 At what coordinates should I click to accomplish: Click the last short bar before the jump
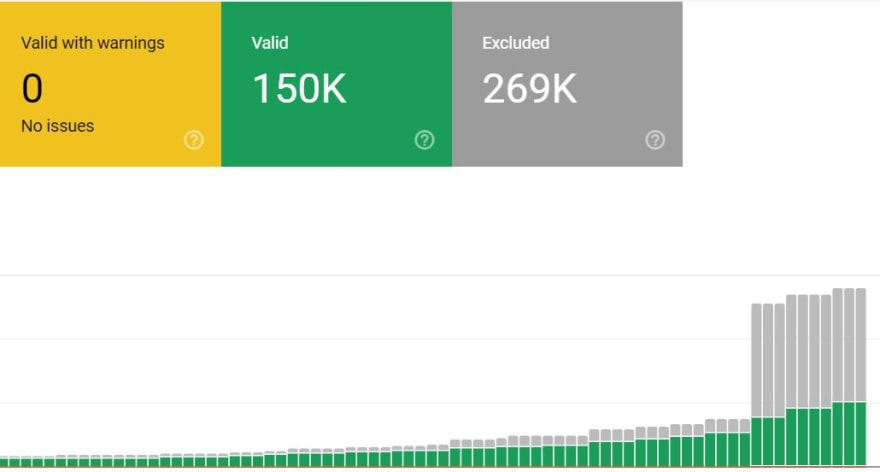[x=745, y=443]
